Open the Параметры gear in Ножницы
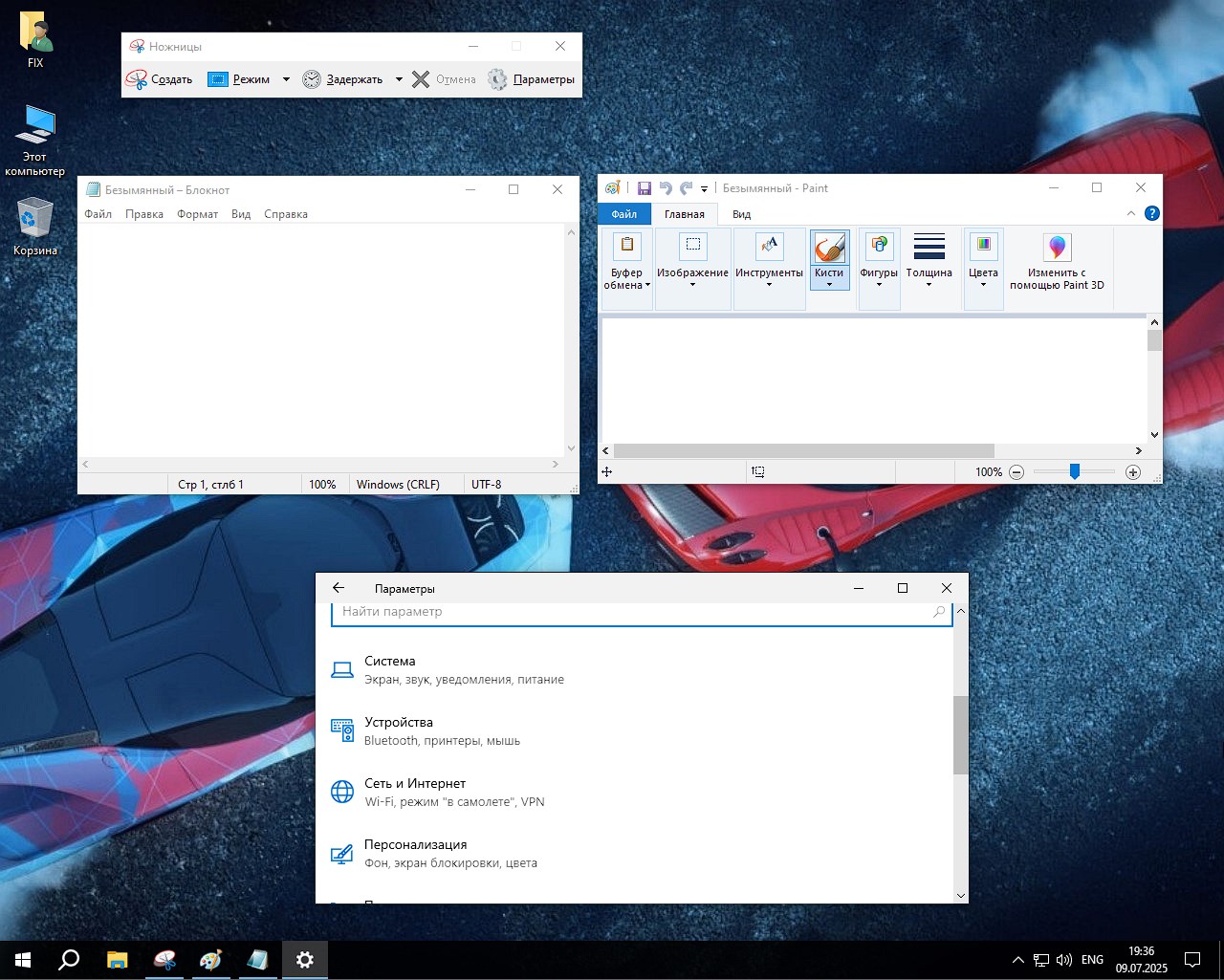 (x=532, y=79)
